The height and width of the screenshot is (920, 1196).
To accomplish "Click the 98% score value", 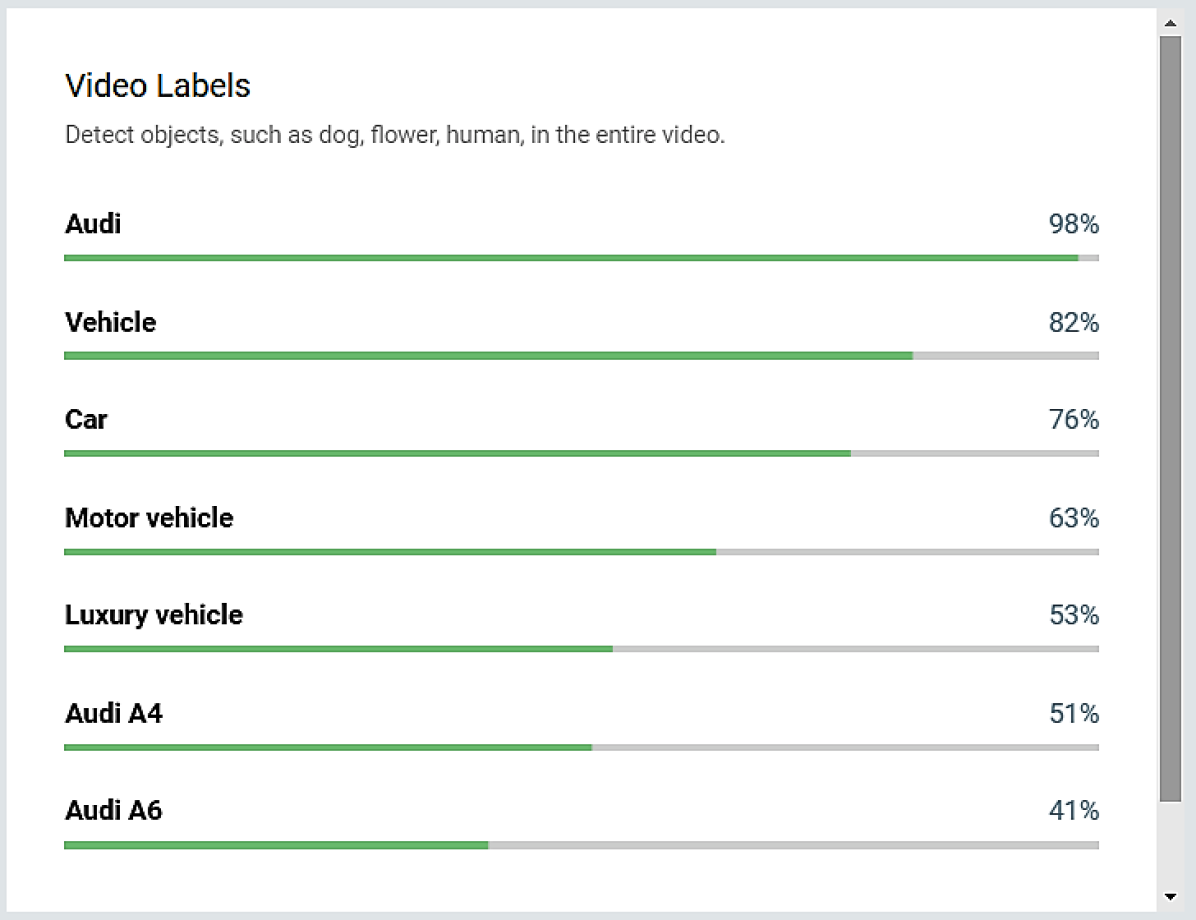I will click(x=1073, y=224).
